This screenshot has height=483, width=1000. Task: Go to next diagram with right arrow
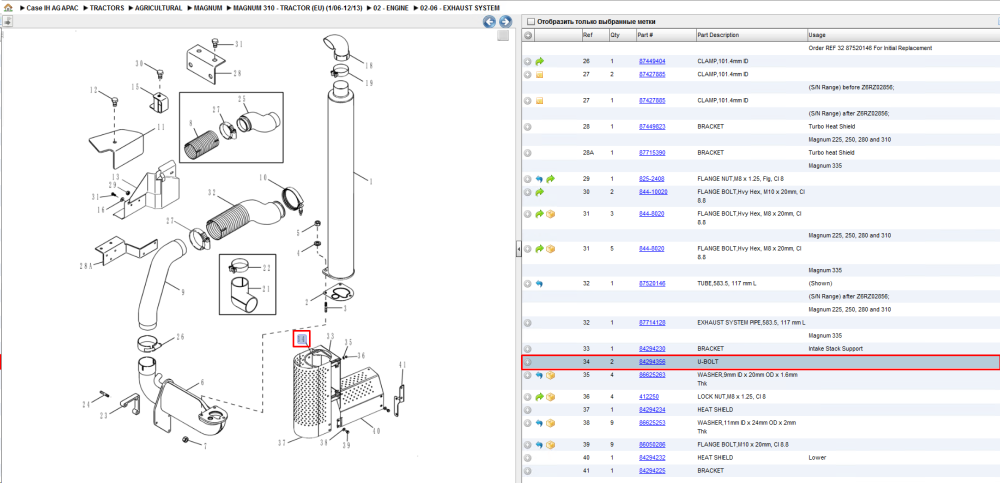[x=504, y=22]
